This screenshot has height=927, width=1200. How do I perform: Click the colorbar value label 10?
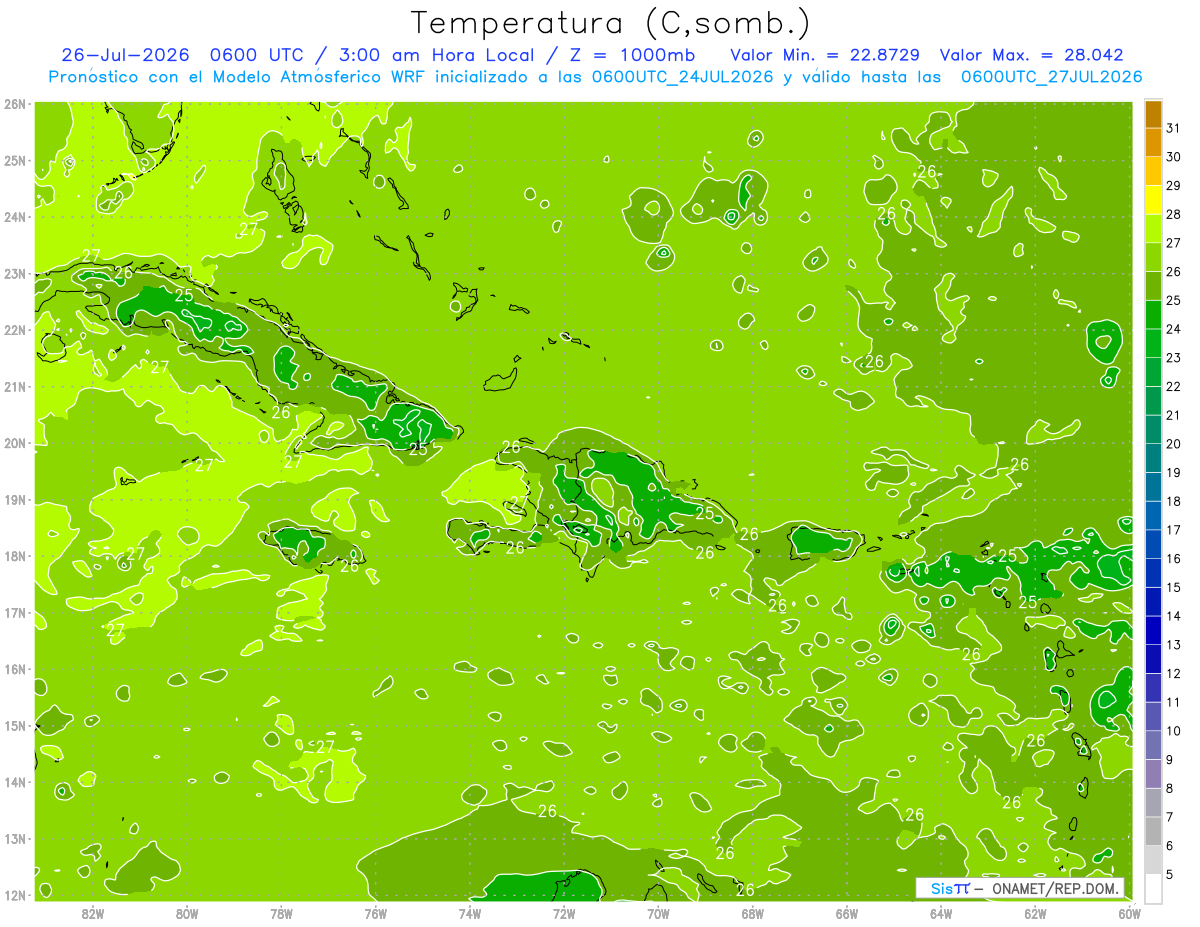[x=1173, y=731]
